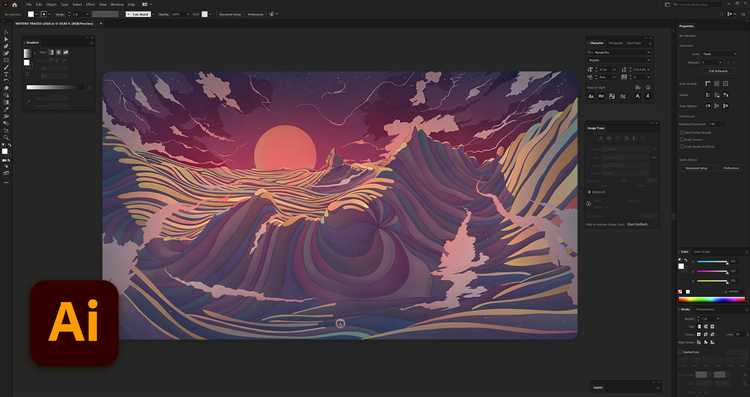
Task: Open the Character panel options menu
Action: 651,43
